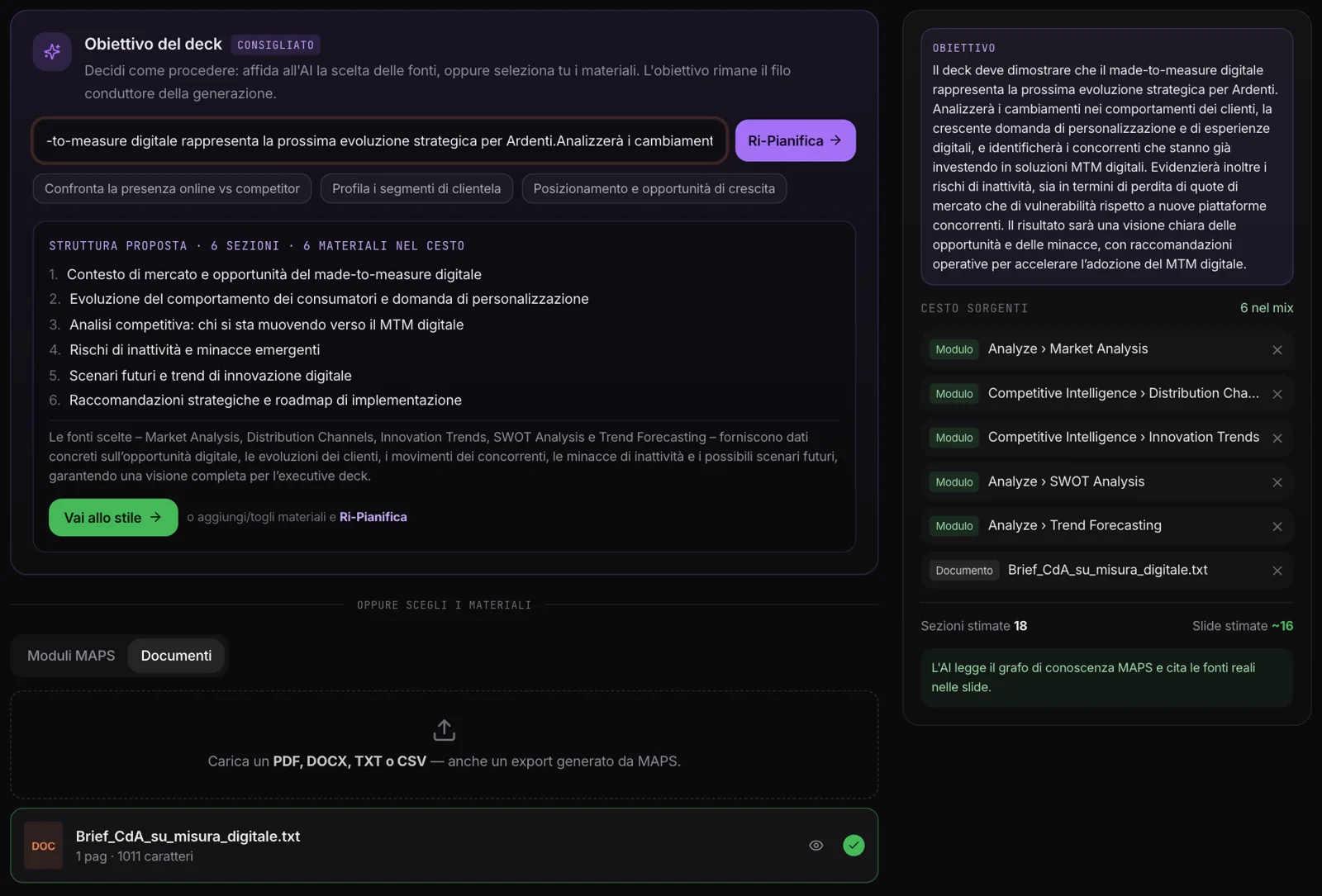The height and width of the screenshot is (896, 1322).
Task: Click the CESTO SORGENTI heading
Action: coord(974,308)
